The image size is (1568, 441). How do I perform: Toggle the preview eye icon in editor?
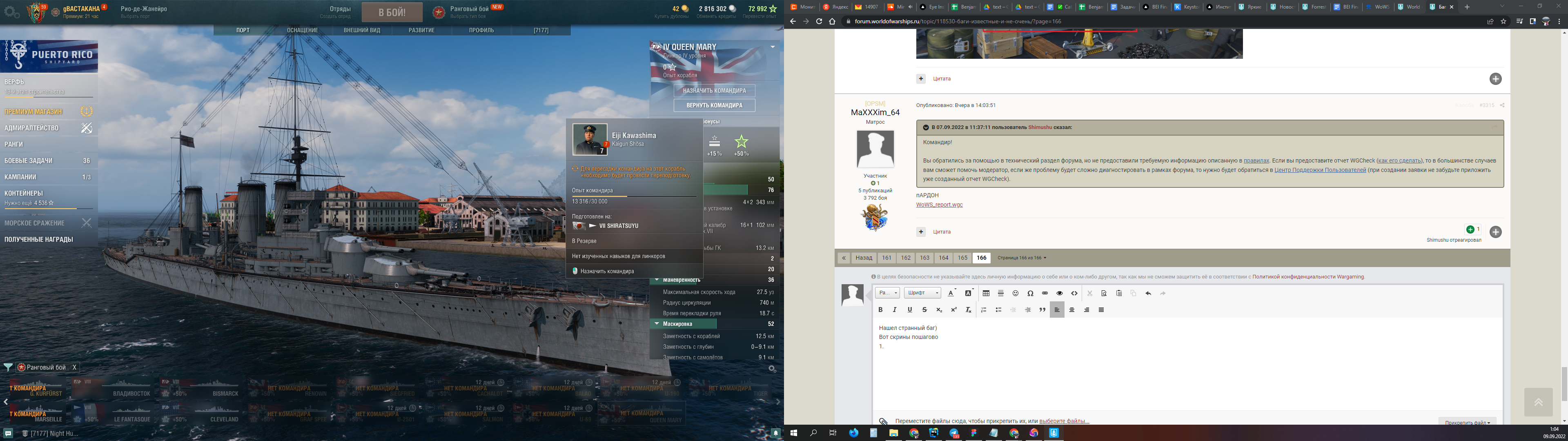1060,293
